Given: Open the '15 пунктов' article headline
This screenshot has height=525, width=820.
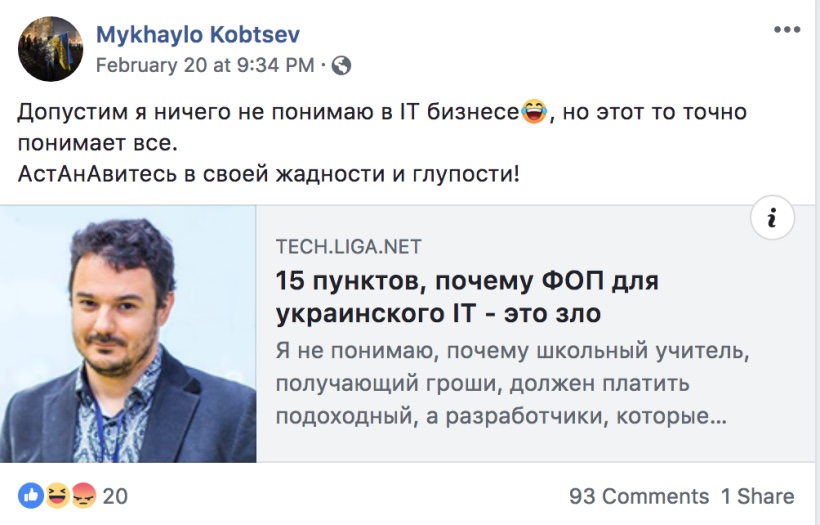Looking at the screenshot, I should (467, 297).
